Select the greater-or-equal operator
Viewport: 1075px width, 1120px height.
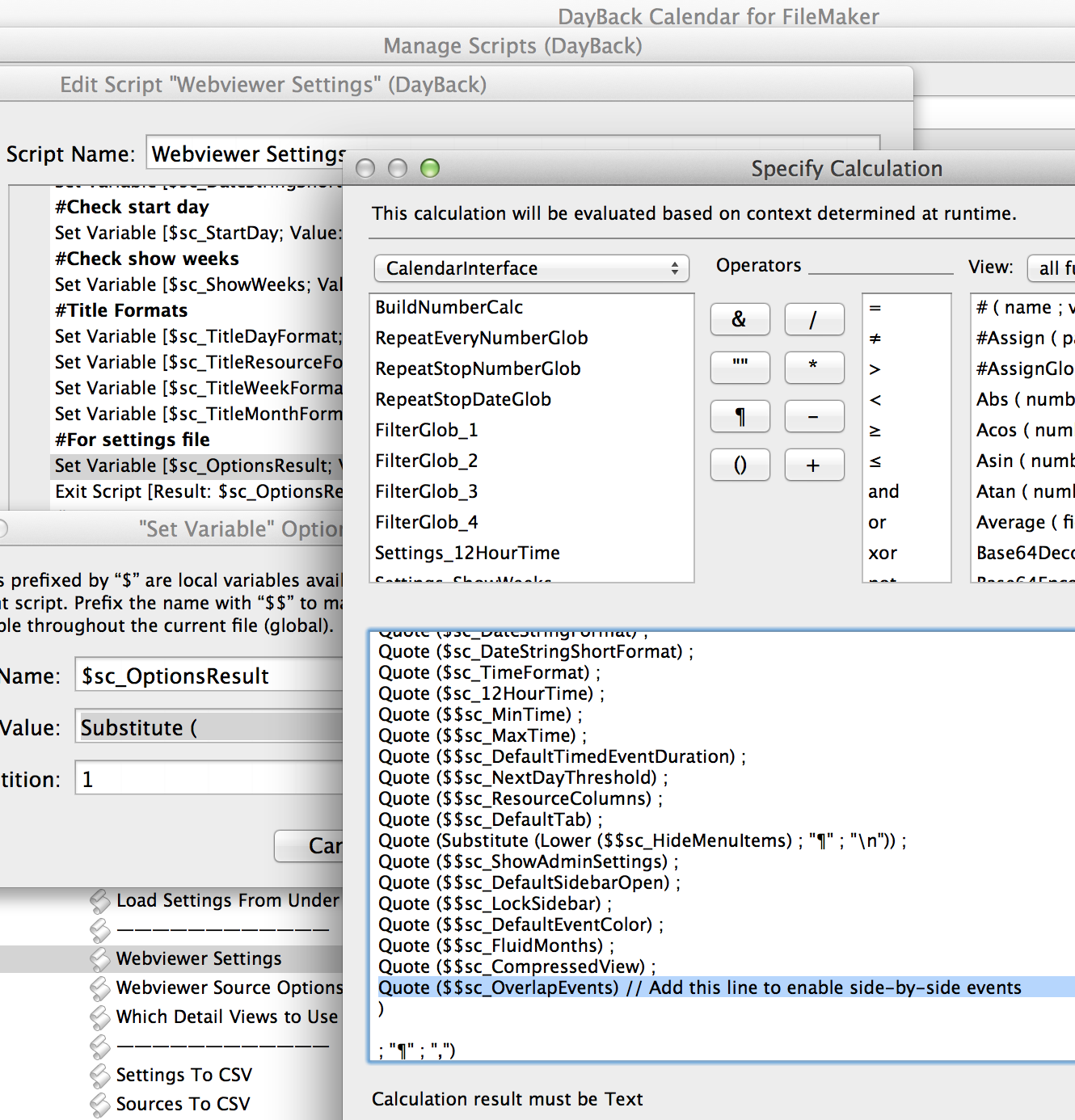(875, 431)
